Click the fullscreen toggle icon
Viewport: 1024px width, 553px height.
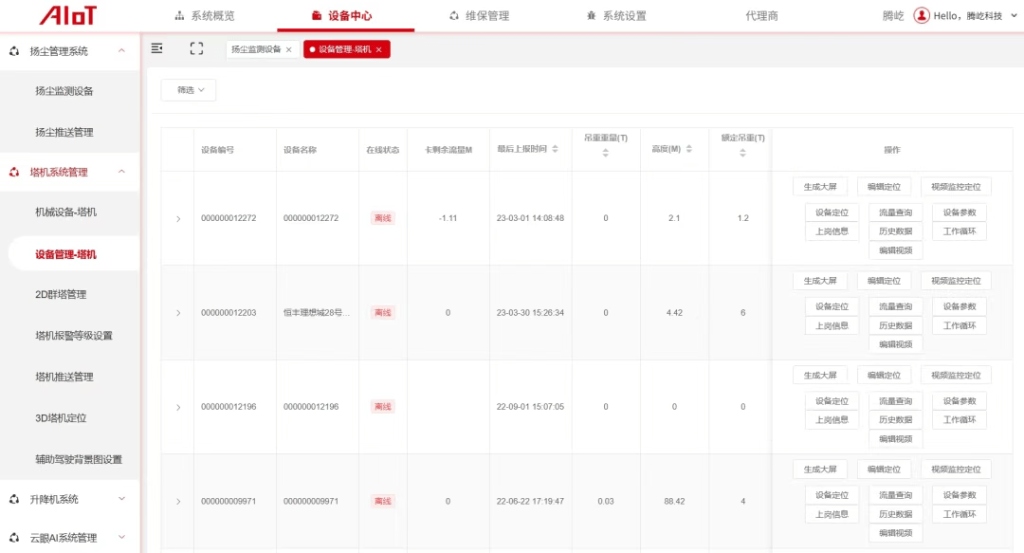196,48
